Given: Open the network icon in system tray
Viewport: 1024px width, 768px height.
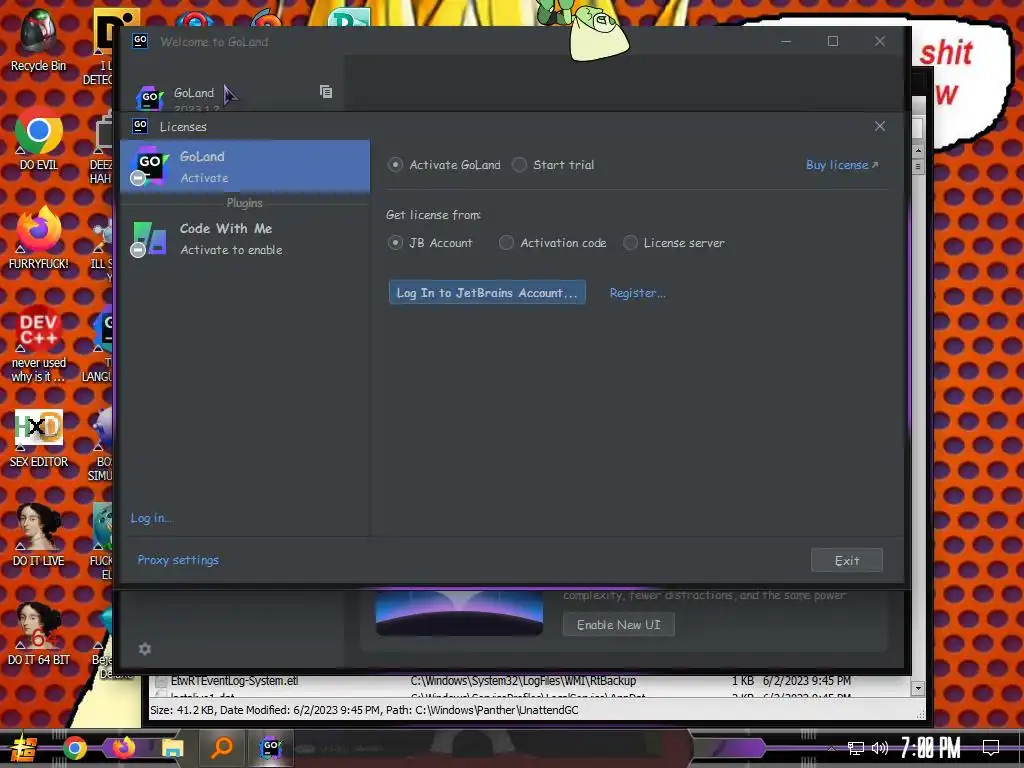Looking at the screenshot, I should tap(856, 748).
